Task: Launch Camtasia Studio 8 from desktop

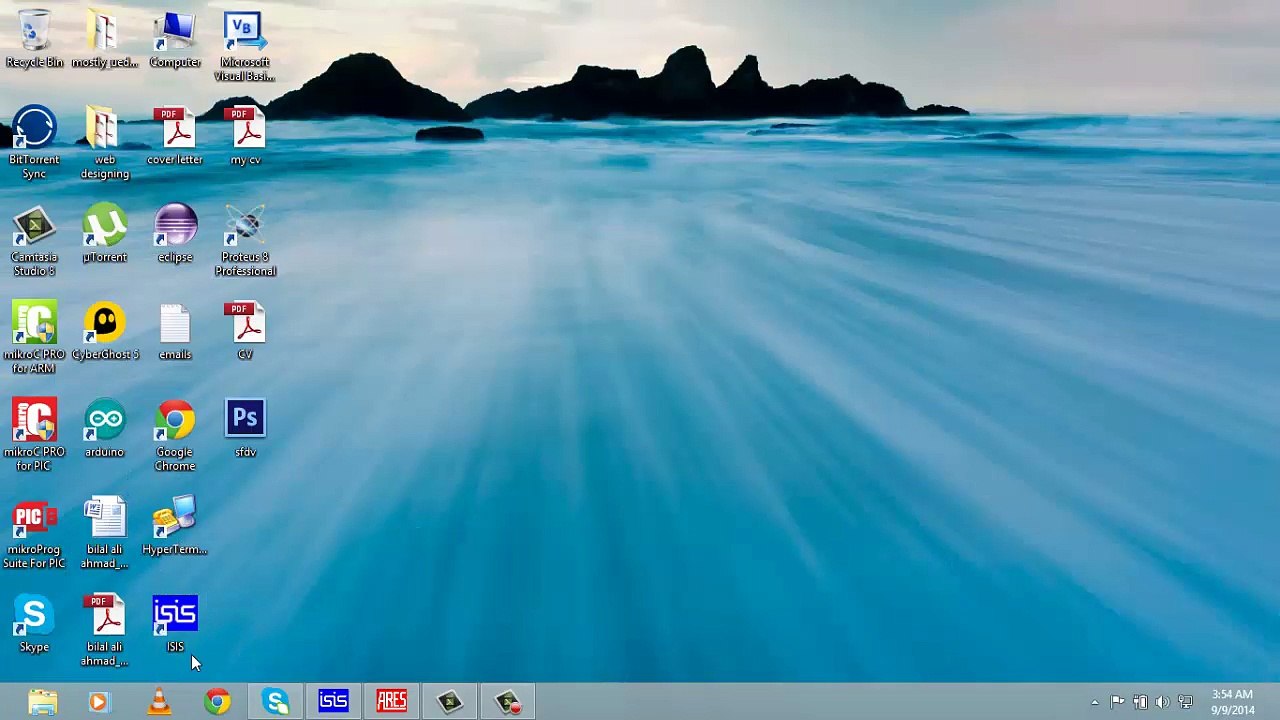Action: point(34,241)
